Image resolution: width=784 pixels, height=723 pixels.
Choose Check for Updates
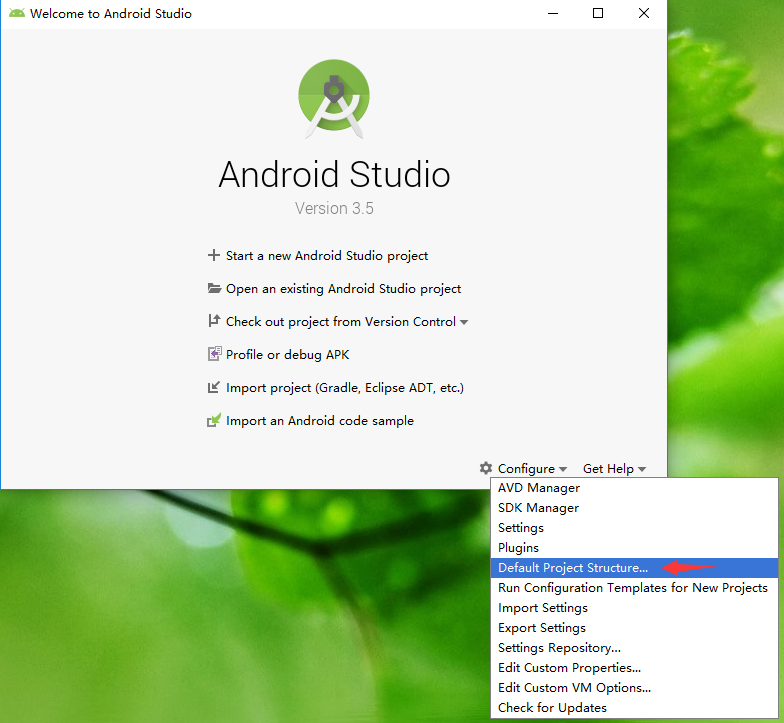tap(634, 708)
